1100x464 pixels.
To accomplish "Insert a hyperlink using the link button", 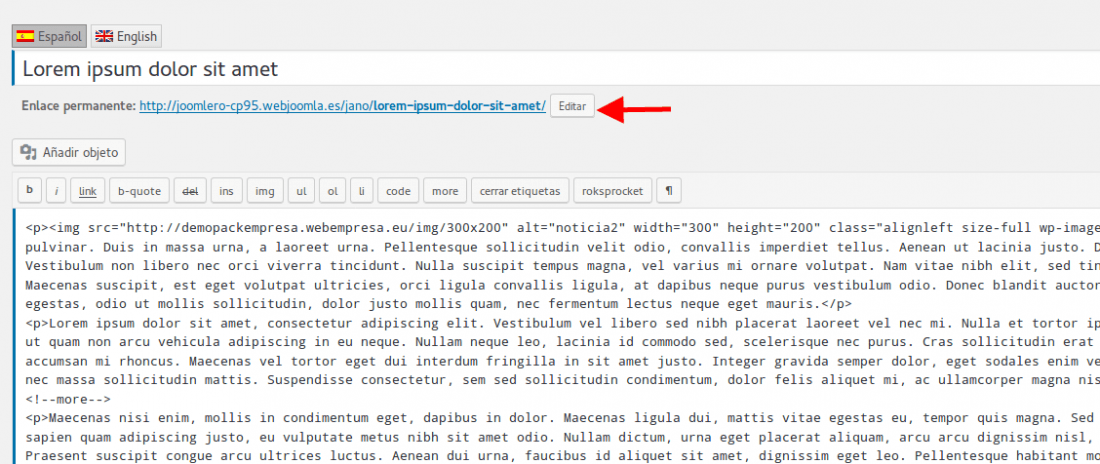I will coord(88,190).
